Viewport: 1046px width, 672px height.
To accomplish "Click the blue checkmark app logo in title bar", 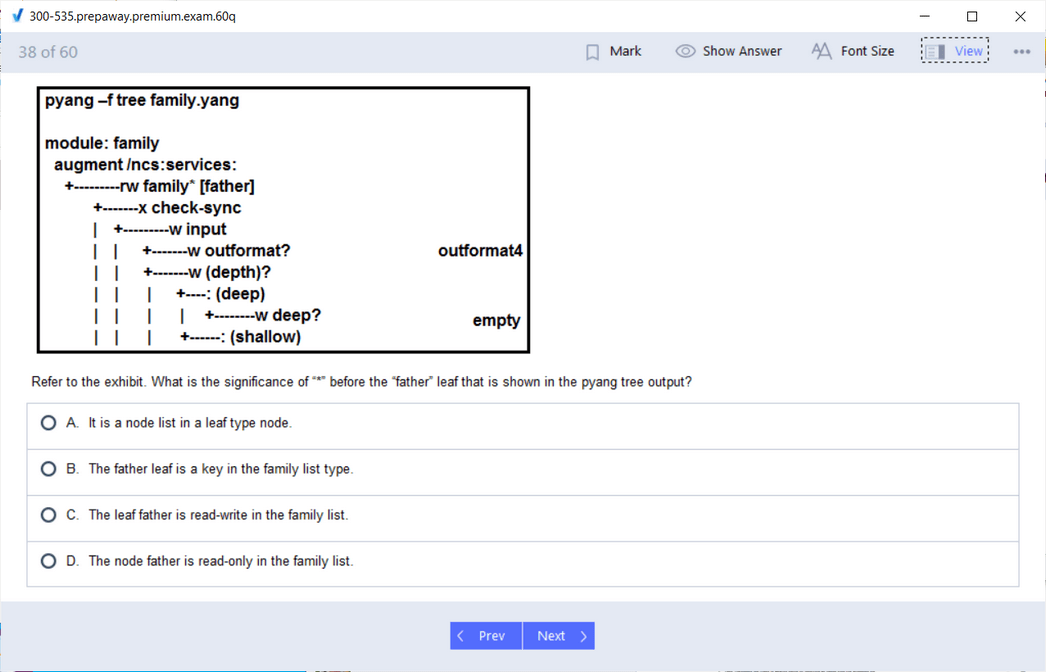I will click(17, 16).
